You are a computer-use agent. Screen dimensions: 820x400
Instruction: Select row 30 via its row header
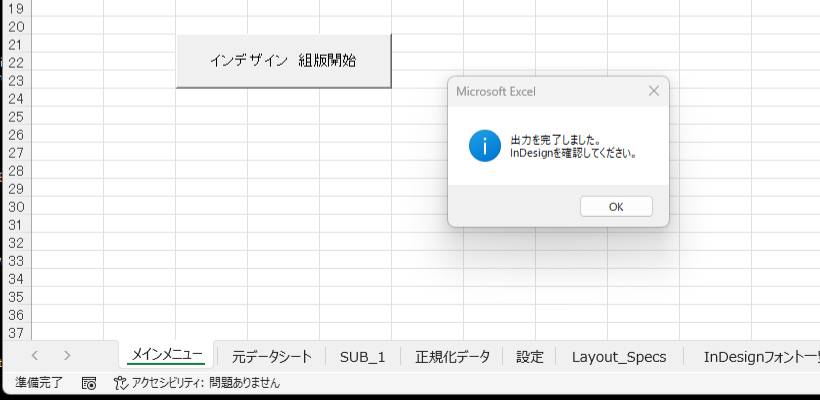point(15,207)
